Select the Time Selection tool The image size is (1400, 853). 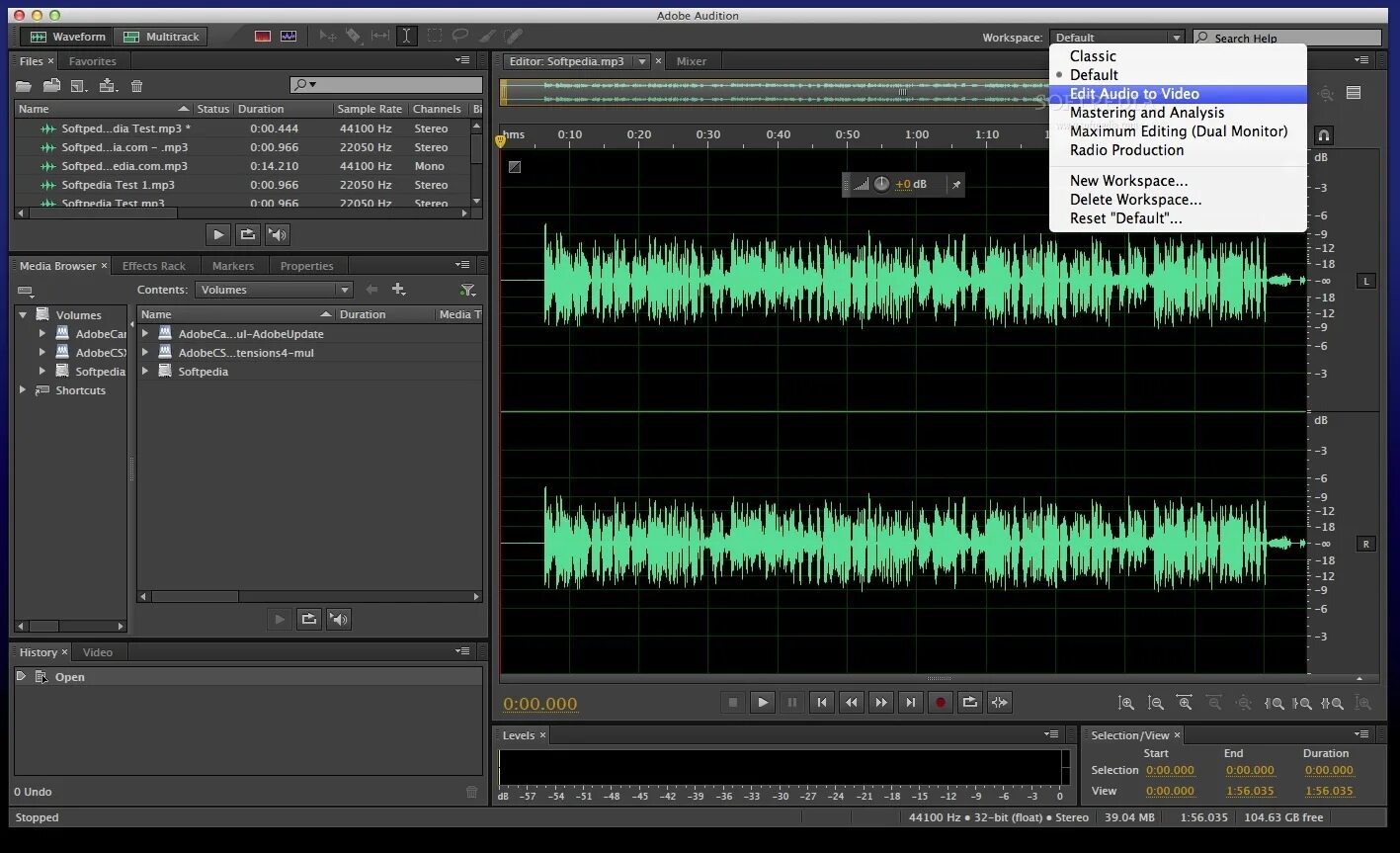(406, 37)
